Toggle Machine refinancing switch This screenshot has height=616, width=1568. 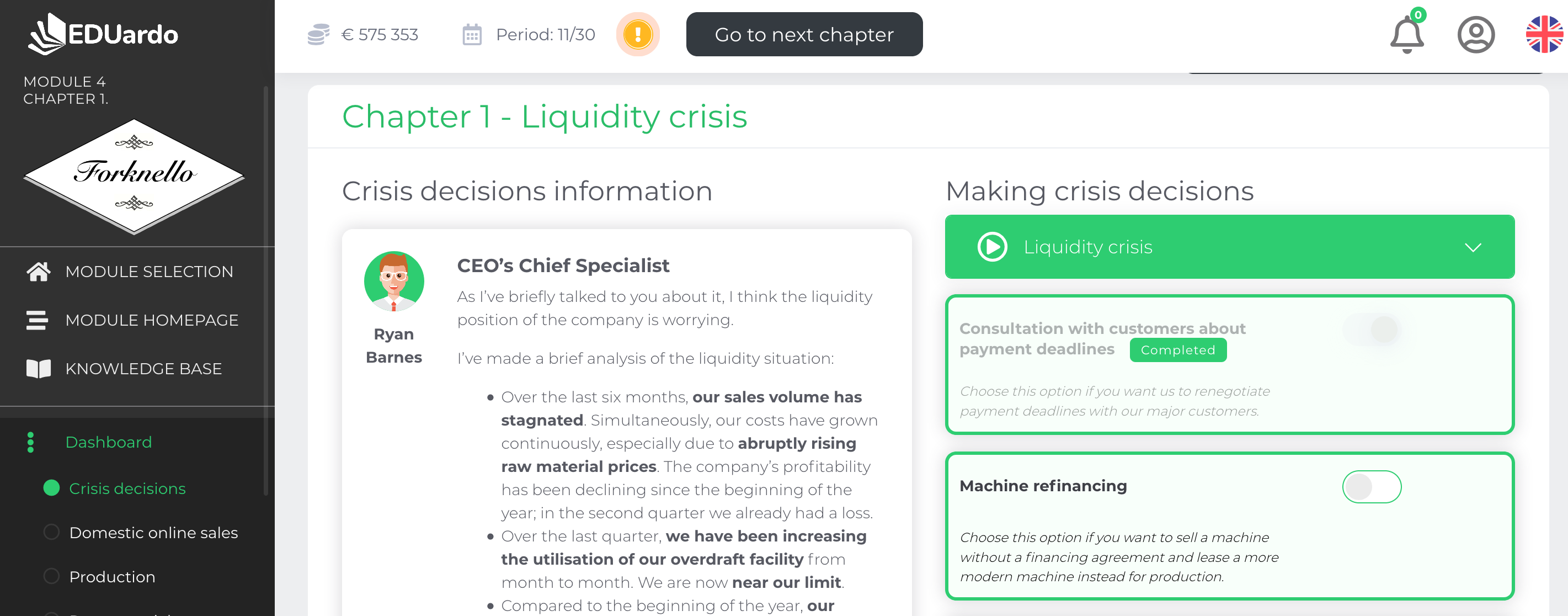pyautogui.click(x=1372, y=486)
